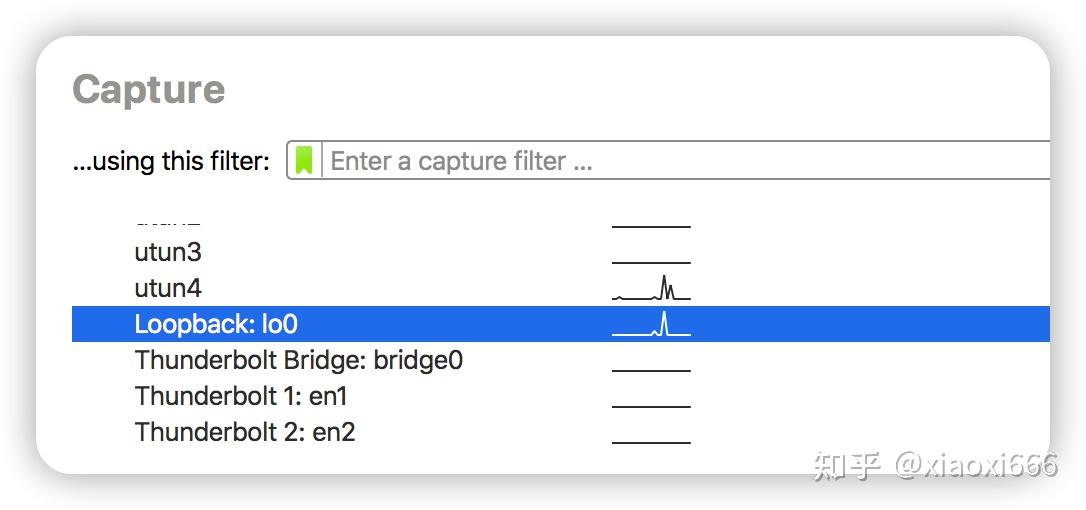Select the utun3 interface
Viewport: 1086px width, 510px height.
pos(168,252)
